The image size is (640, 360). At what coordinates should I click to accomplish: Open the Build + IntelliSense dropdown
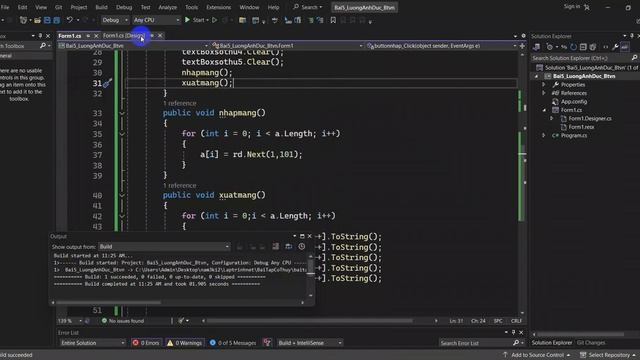point(310,343)
